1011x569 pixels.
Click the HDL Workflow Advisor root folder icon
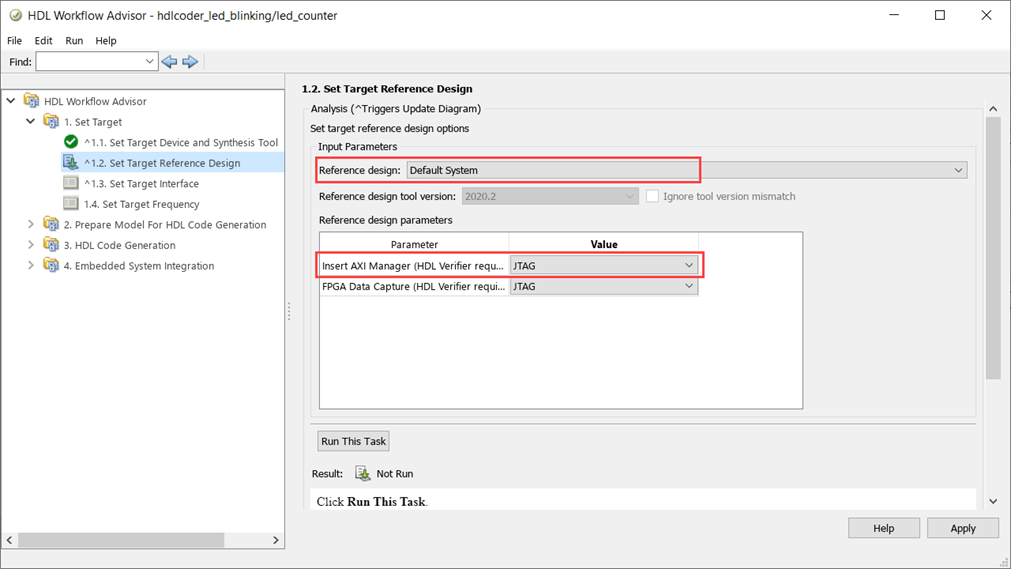[x=31, y=101]
